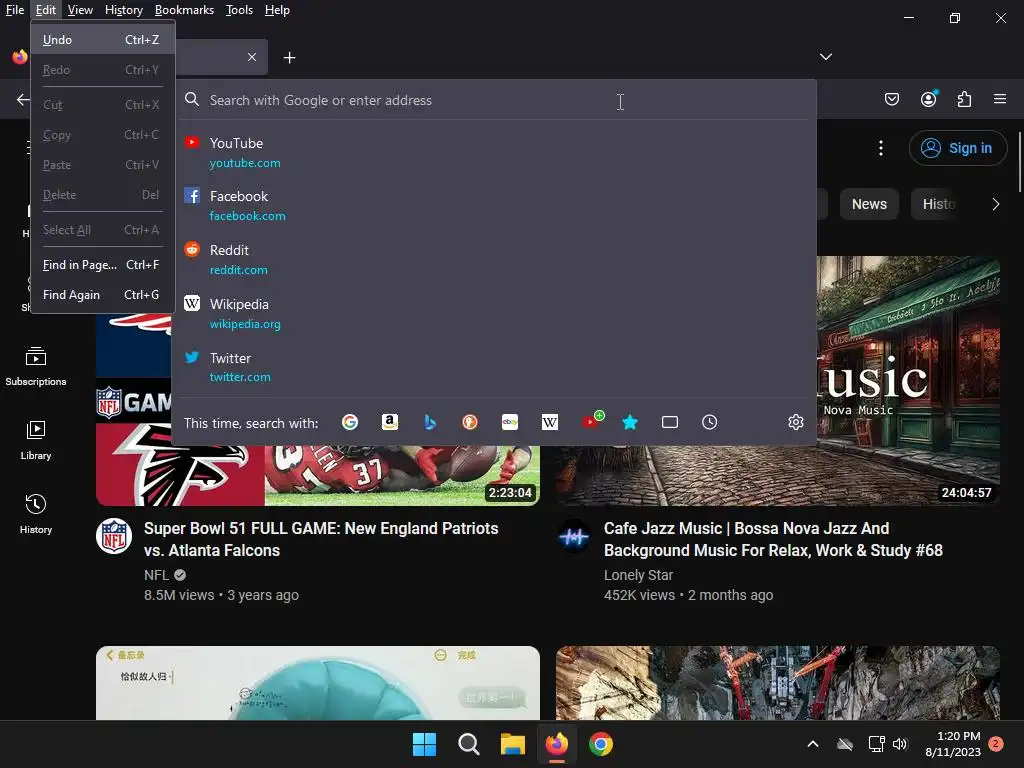Launch File Explorer from taskbar
Screen dimensions: 1024x768
(513, 744)
